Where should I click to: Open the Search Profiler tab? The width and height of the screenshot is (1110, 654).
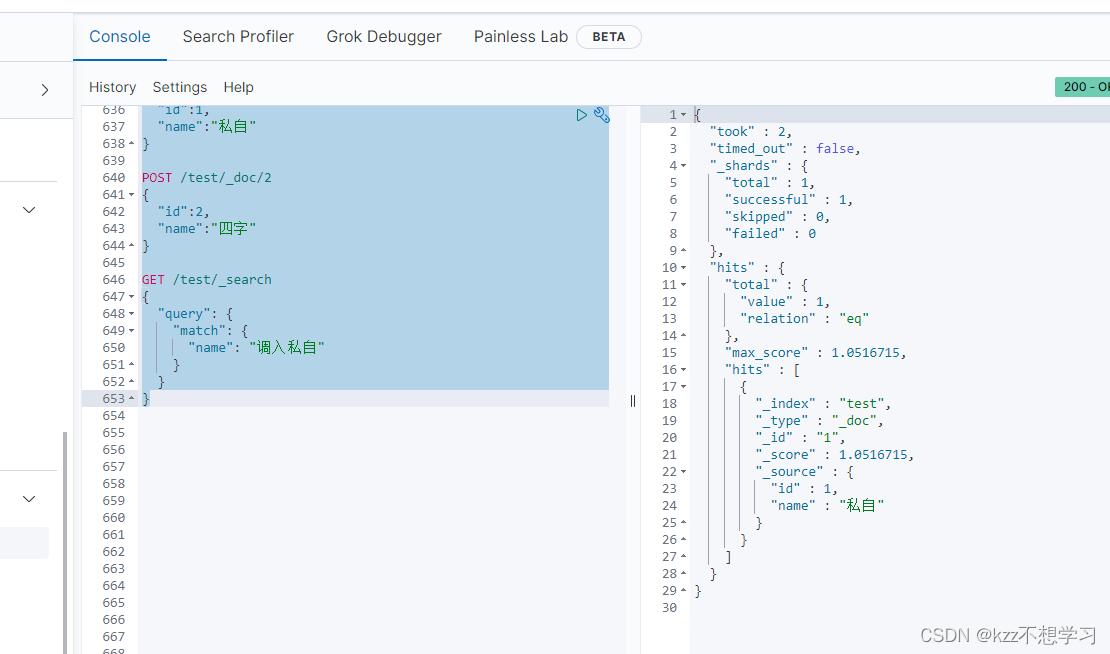pos(238,37)
